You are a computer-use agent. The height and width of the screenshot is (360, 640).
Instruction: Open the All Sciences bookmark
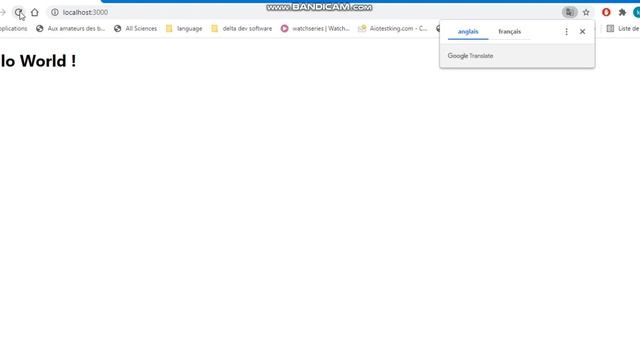[x=136, y=29]
